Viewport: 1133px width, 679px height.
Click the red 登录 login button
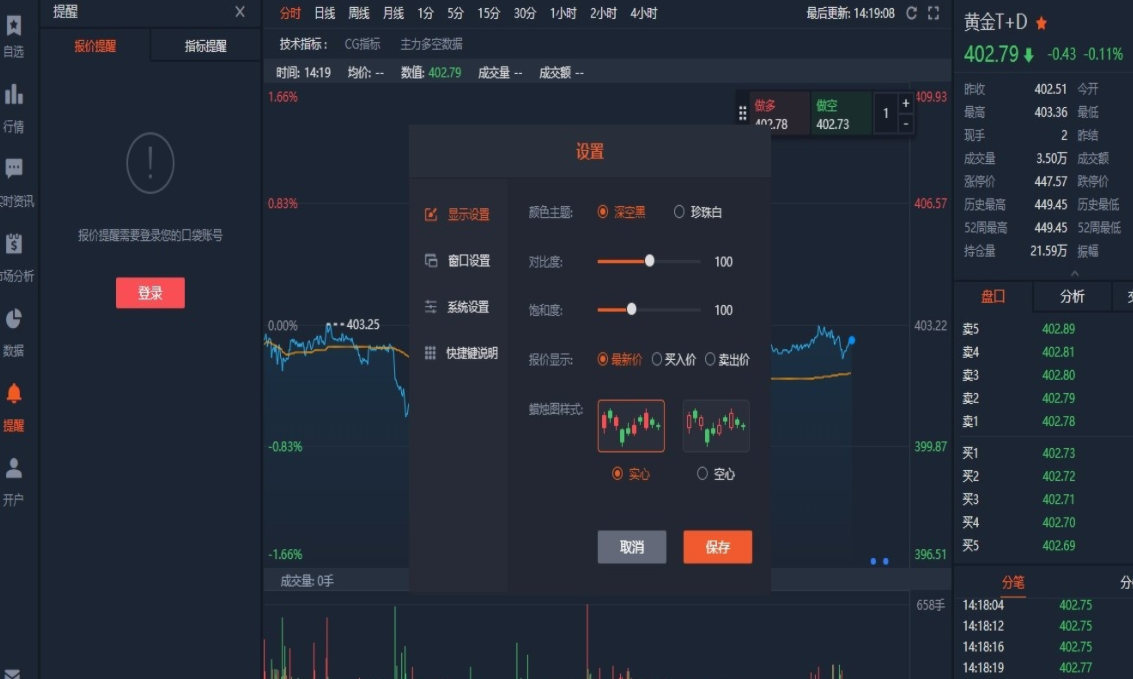pos(150,293)
